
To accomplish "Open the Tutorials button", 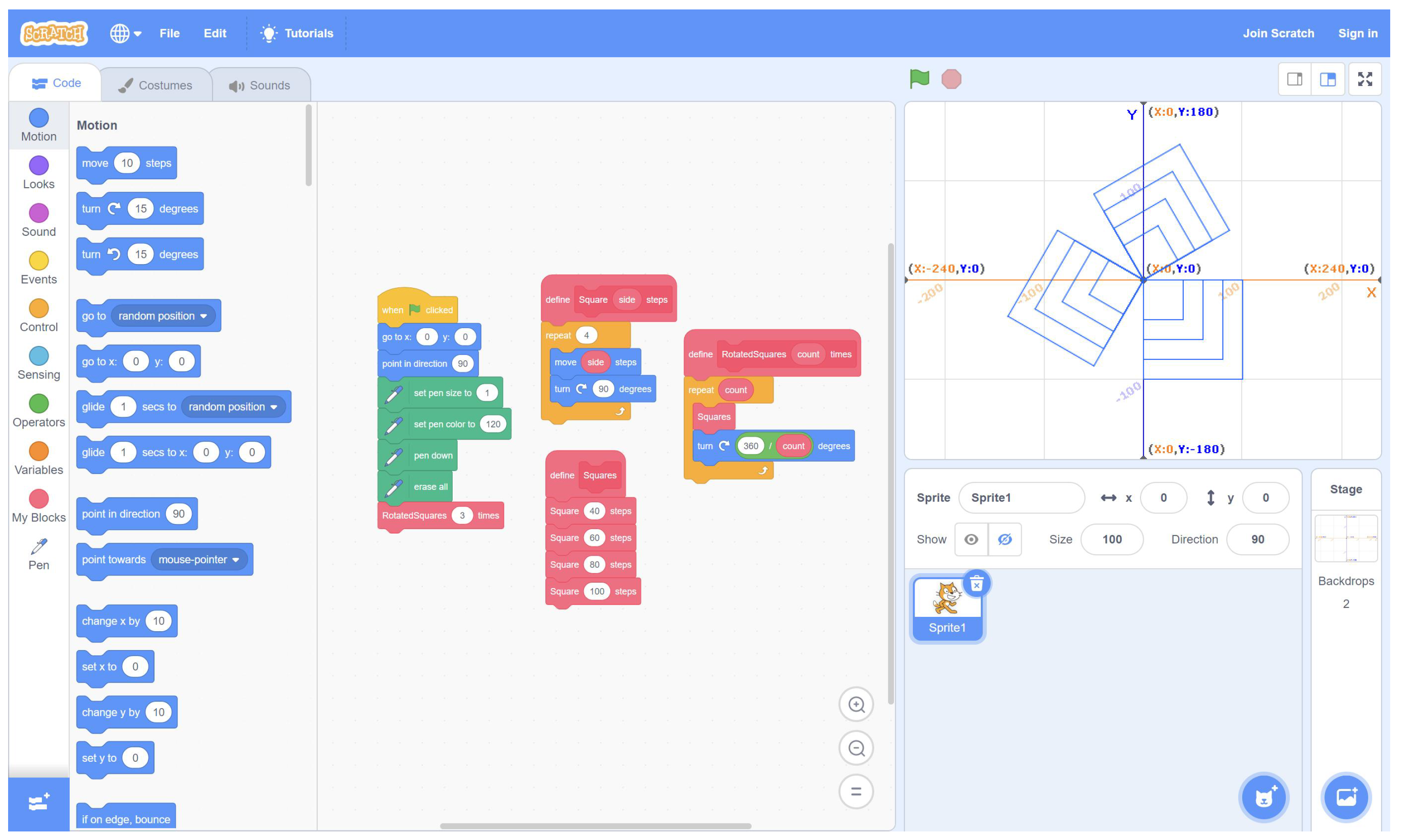I will pyautogui.click(x=296, y=33).
